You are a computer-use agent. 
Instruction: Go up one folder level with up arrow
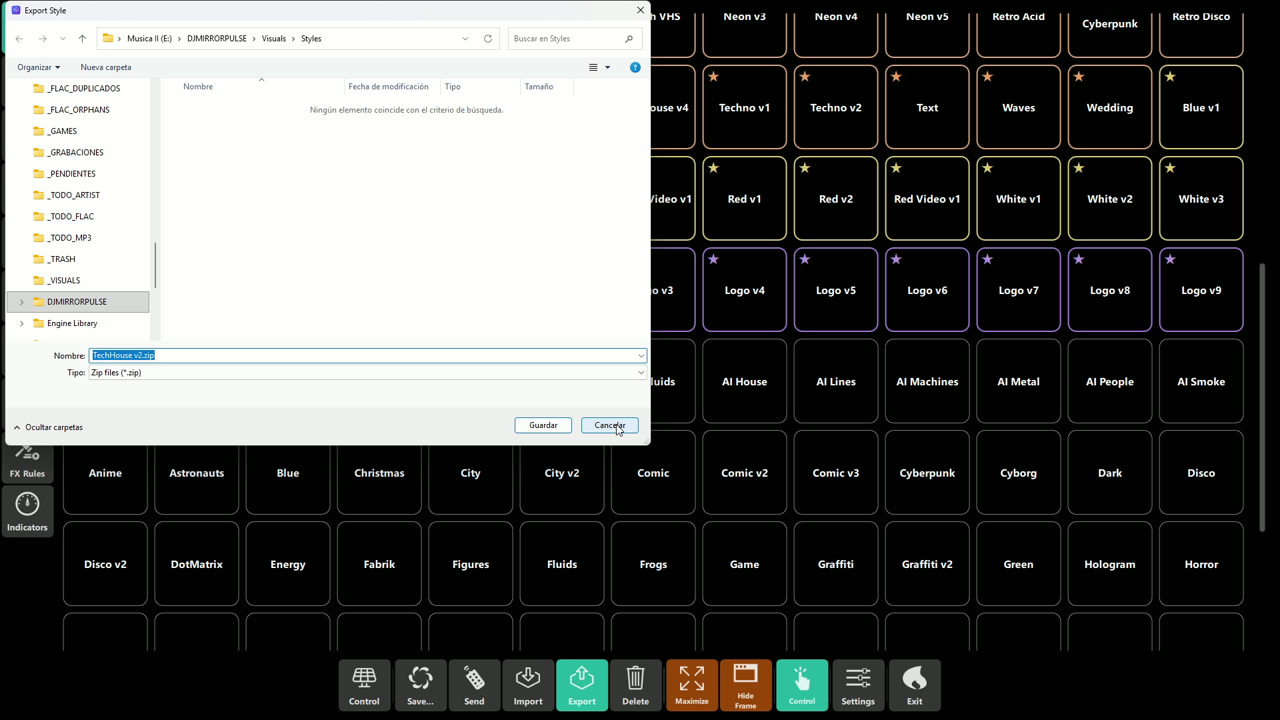(x=82, y=38)
